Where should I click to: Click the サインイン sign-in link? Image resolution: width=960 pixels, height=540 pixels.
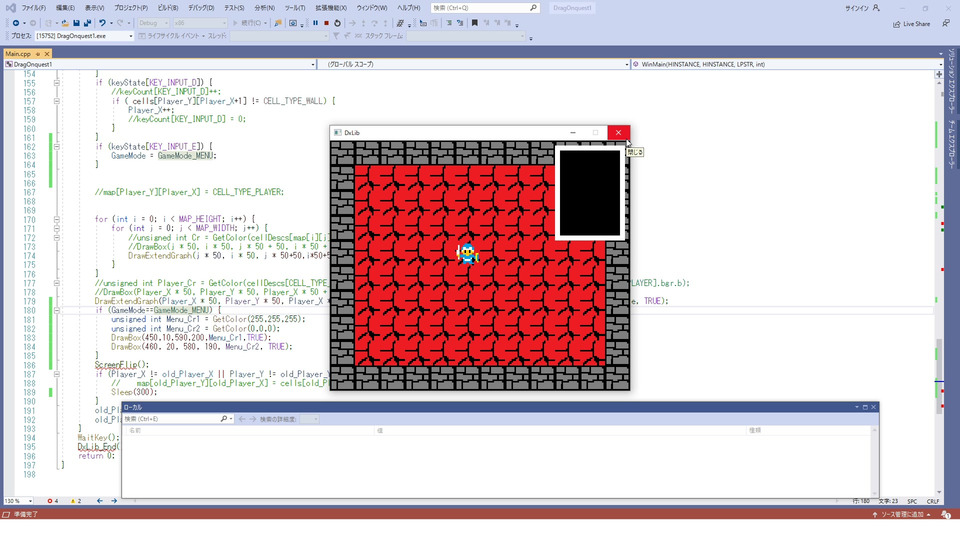(862, 8)
